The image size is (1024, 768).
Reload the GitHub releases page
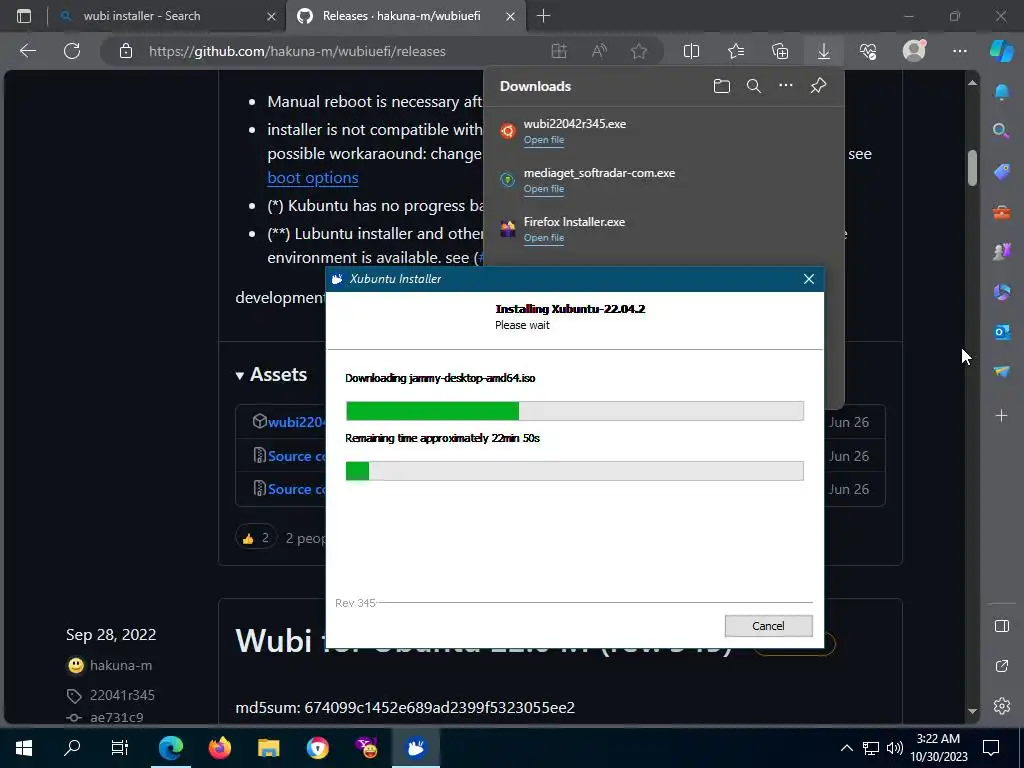pyautogui.click(x=72, y=51)
